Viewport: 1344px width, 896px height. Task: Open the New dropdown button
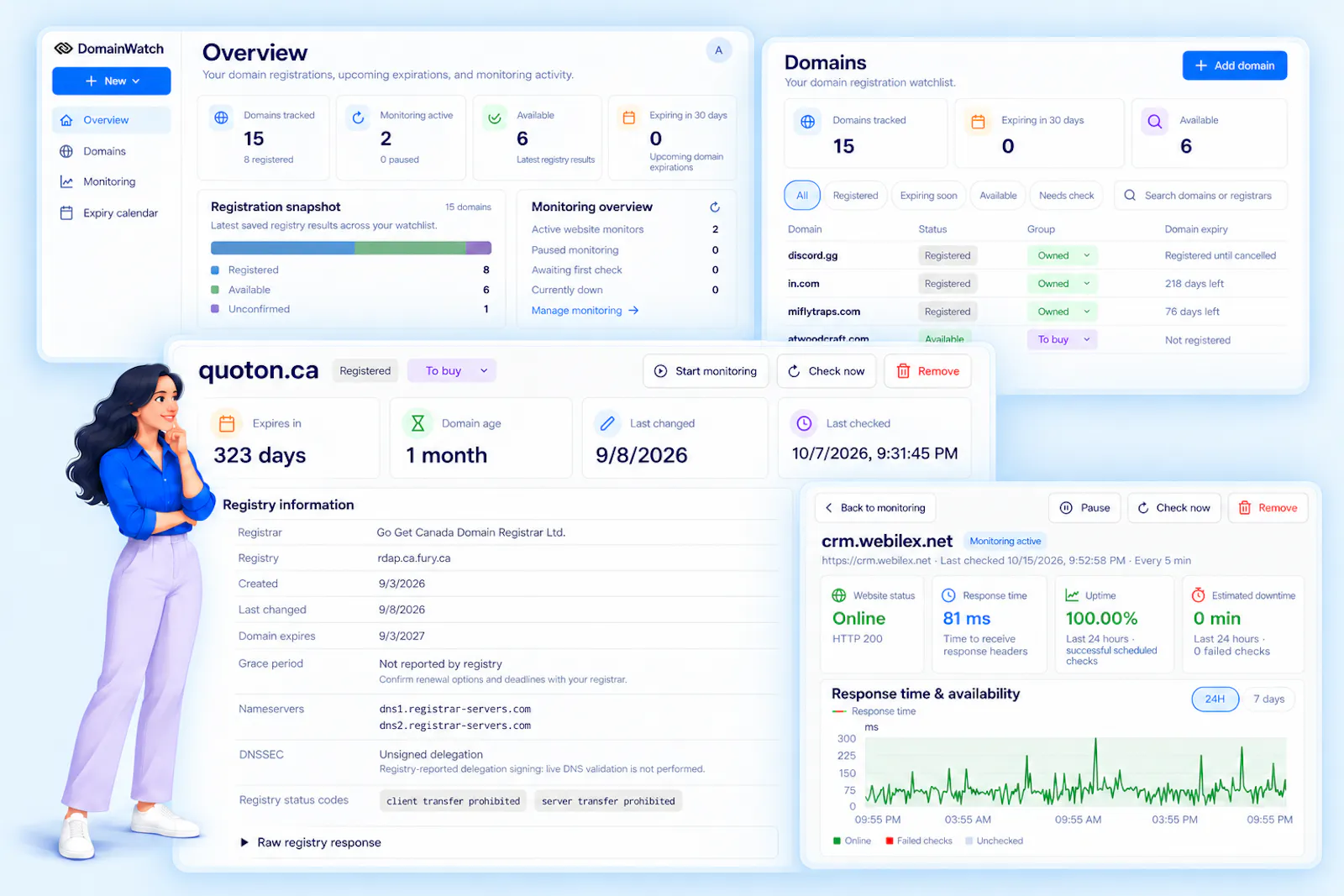click(x=112, y=81)
